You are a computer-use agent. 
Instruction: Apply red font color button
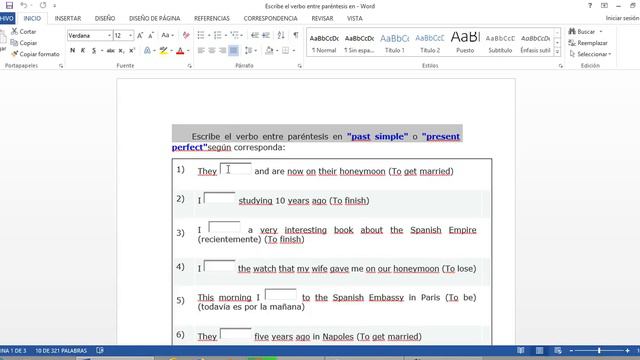tap(180, 51)
